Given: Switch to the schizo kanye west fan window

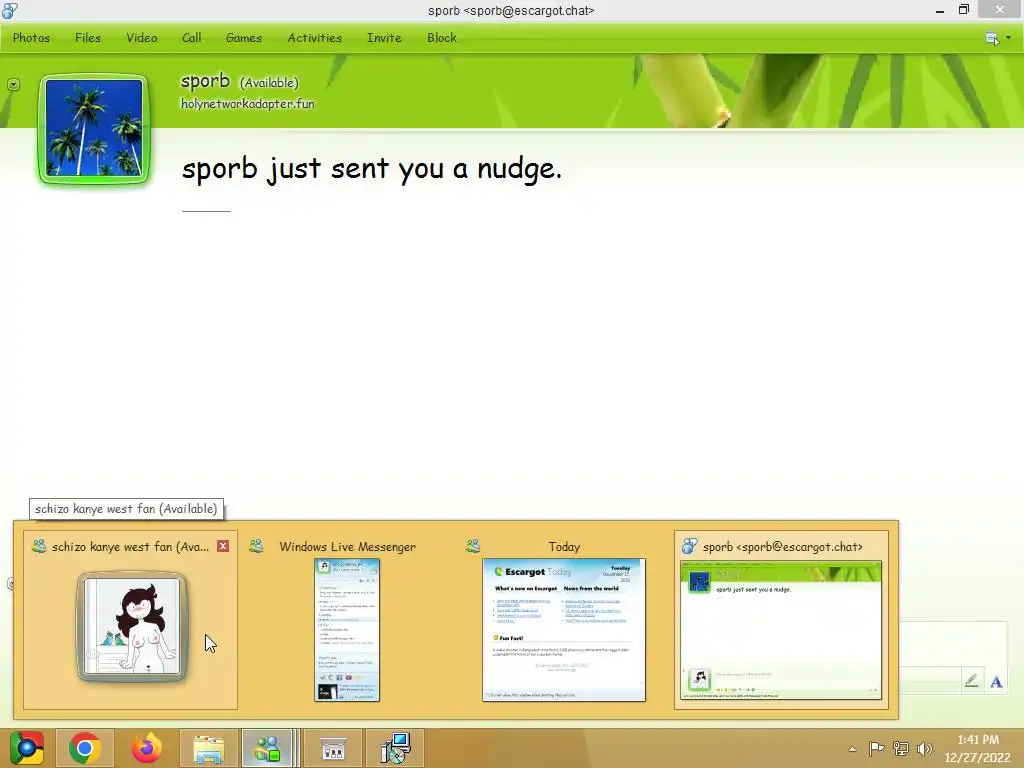Looking at the screenshot, I should point(131,619).
